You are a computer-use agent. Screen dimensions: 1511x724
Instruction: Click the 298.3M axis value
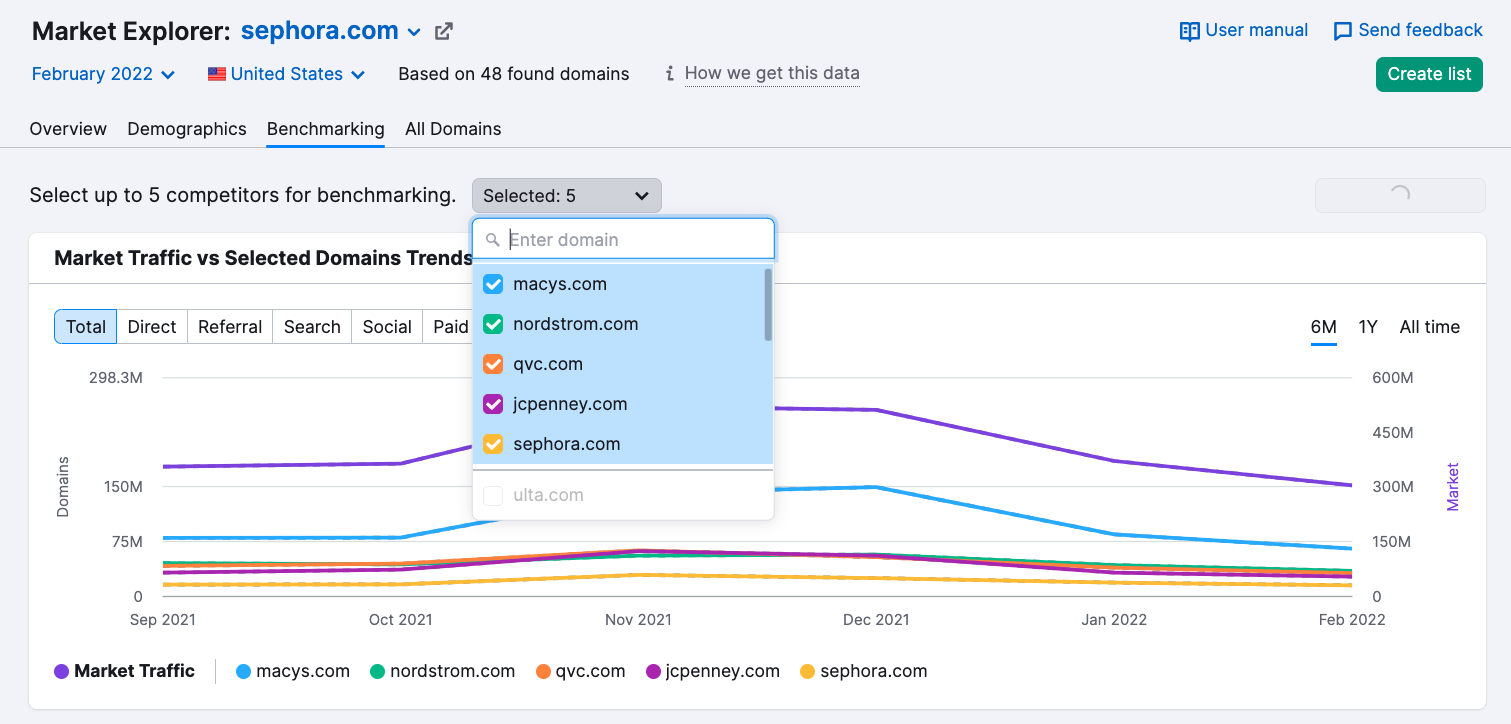pos(116,378)
